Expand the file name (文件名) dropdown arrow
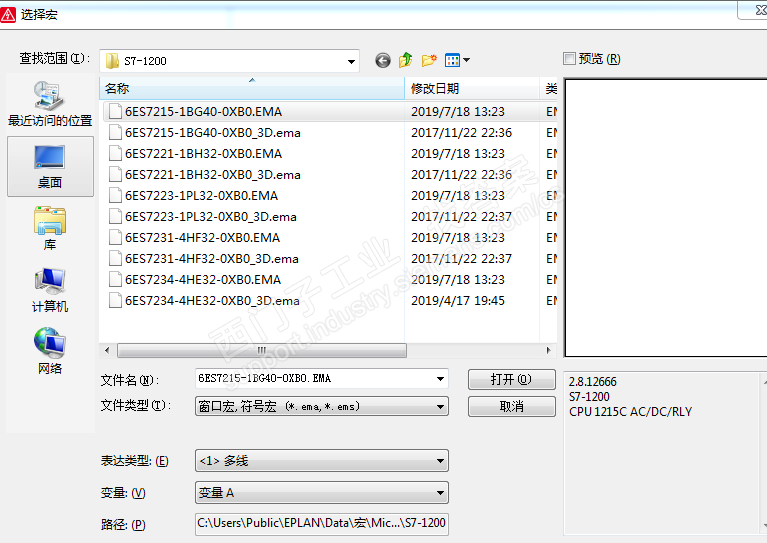 (x=440, y=379)
